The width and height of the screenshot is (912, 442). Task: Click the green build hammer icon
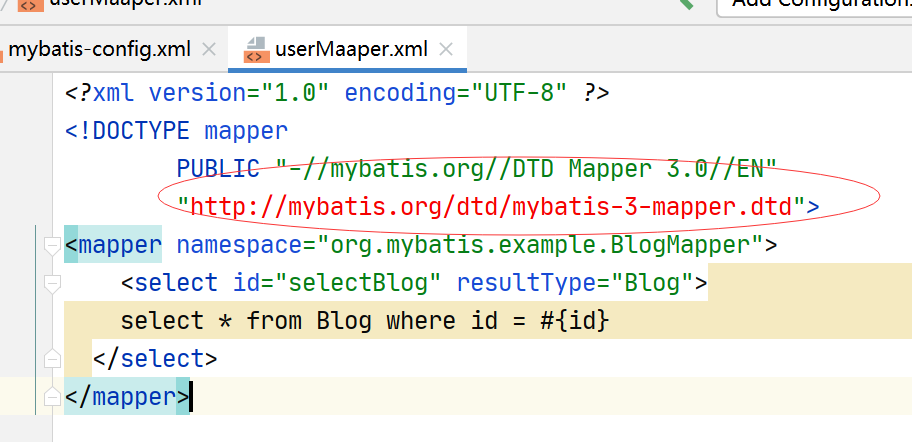pyautogui.click(x=686, y=3)
